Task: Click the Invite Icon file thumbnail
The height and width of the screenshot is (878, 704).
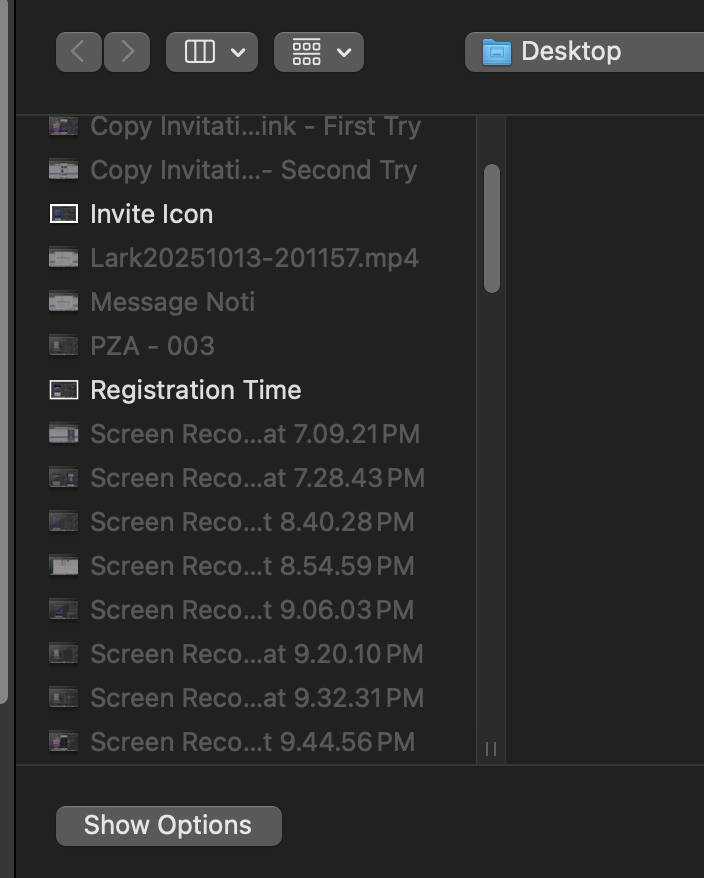Action: [x=64, y=214]
